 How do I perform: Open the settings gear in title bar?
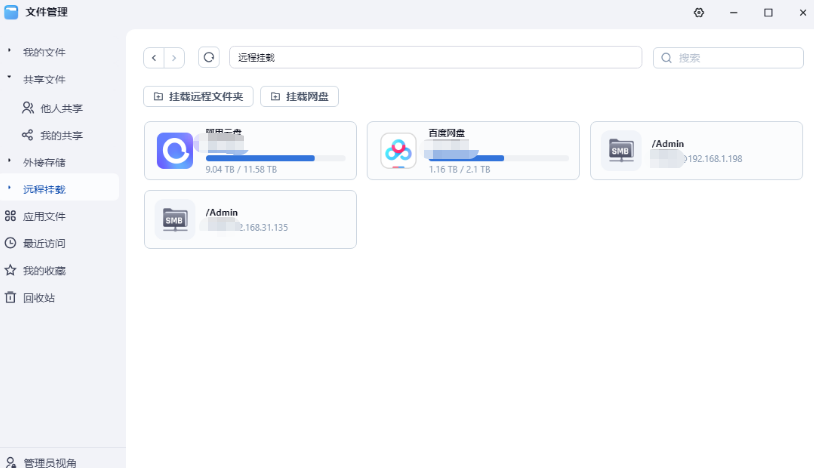click(x=699, y=12)
